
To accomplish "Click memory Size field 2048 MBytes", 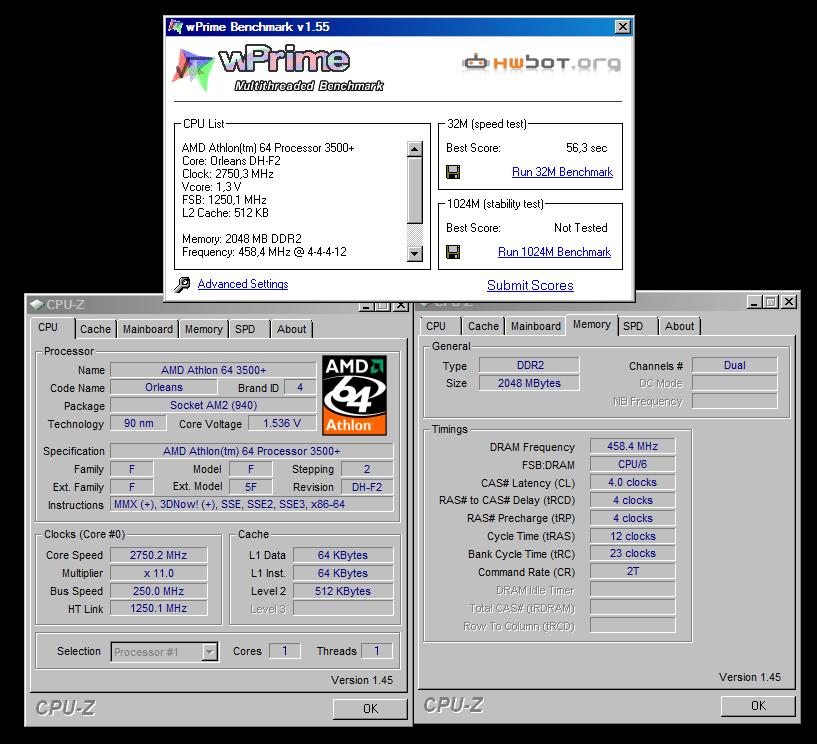I will 529,383.
